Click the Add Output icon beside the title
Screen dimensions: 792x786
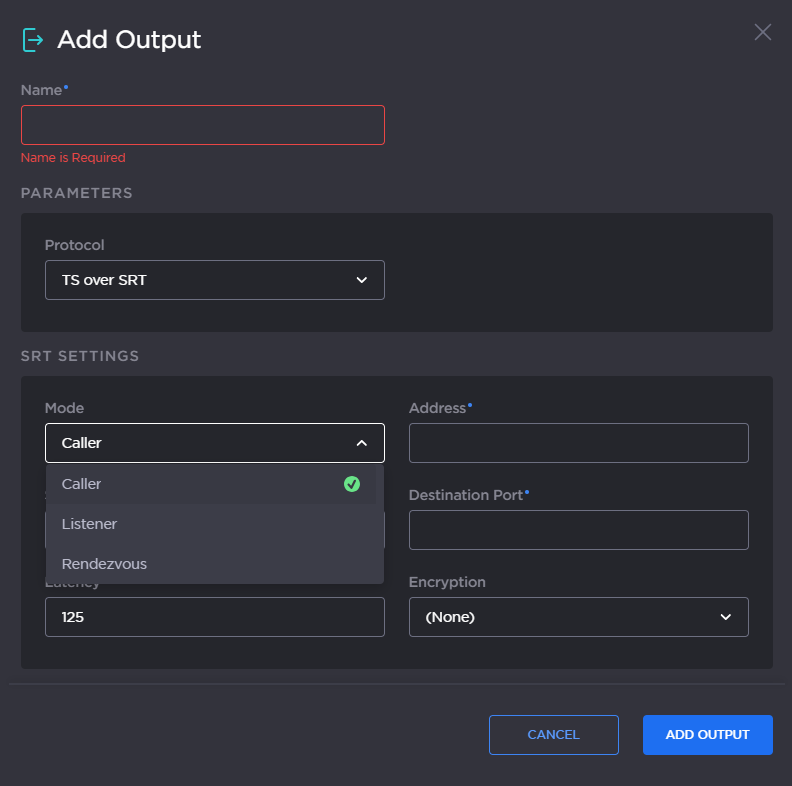tap(33, 40)
